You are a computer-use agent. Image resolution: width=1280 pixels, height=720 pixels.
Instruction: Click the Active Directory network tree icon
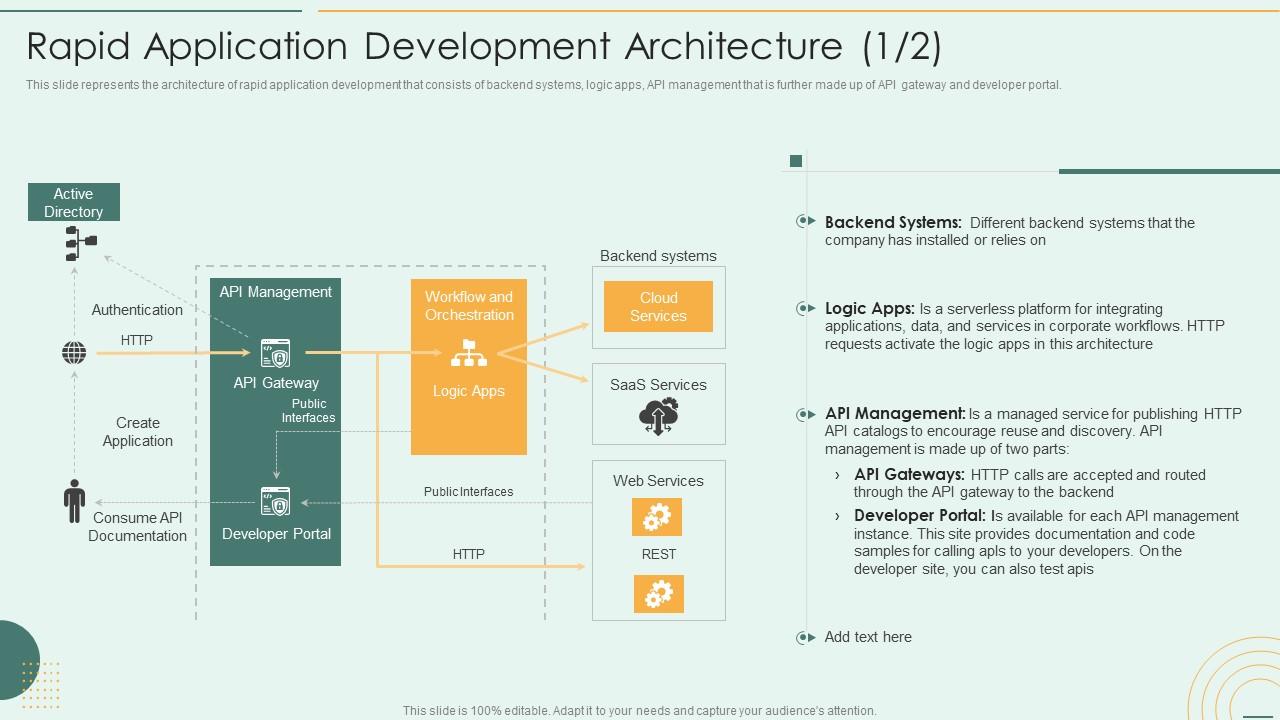pos(80,243)
